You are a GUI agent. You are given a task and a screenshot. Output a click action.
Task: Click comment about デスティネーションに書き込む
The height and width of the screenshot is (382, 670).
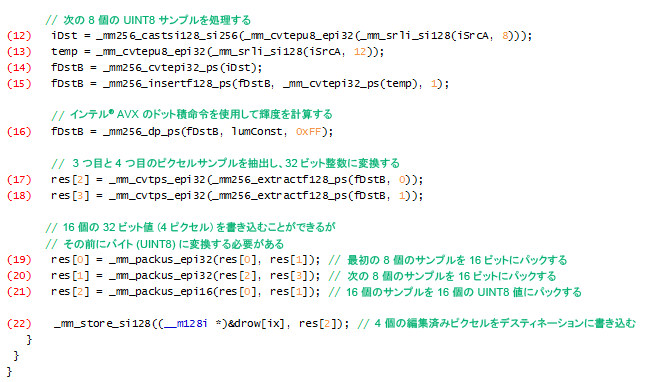click(497, 323)
